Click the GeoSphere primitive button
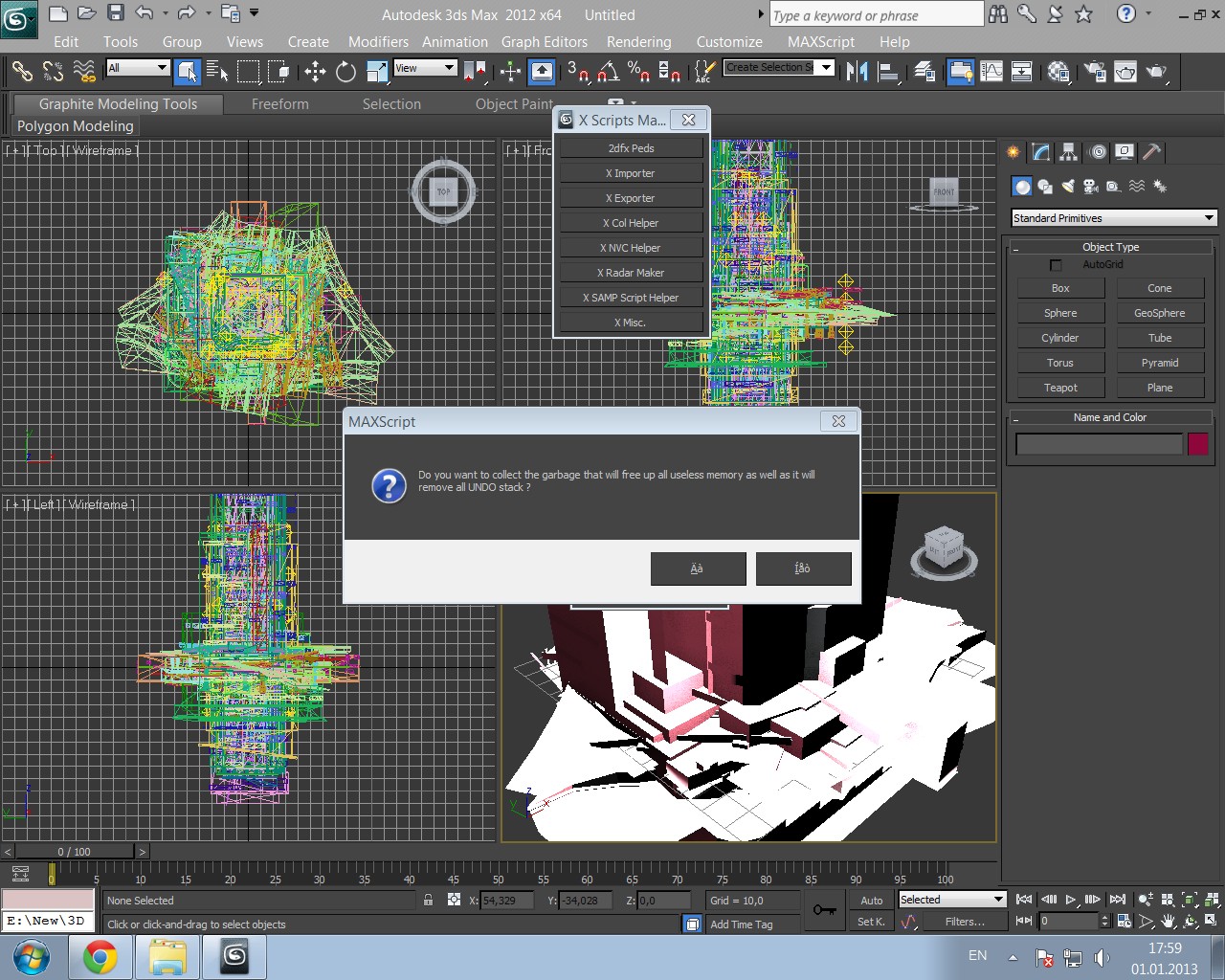The height and width of the screenshot is (980, 1225). coord(1160,313)
